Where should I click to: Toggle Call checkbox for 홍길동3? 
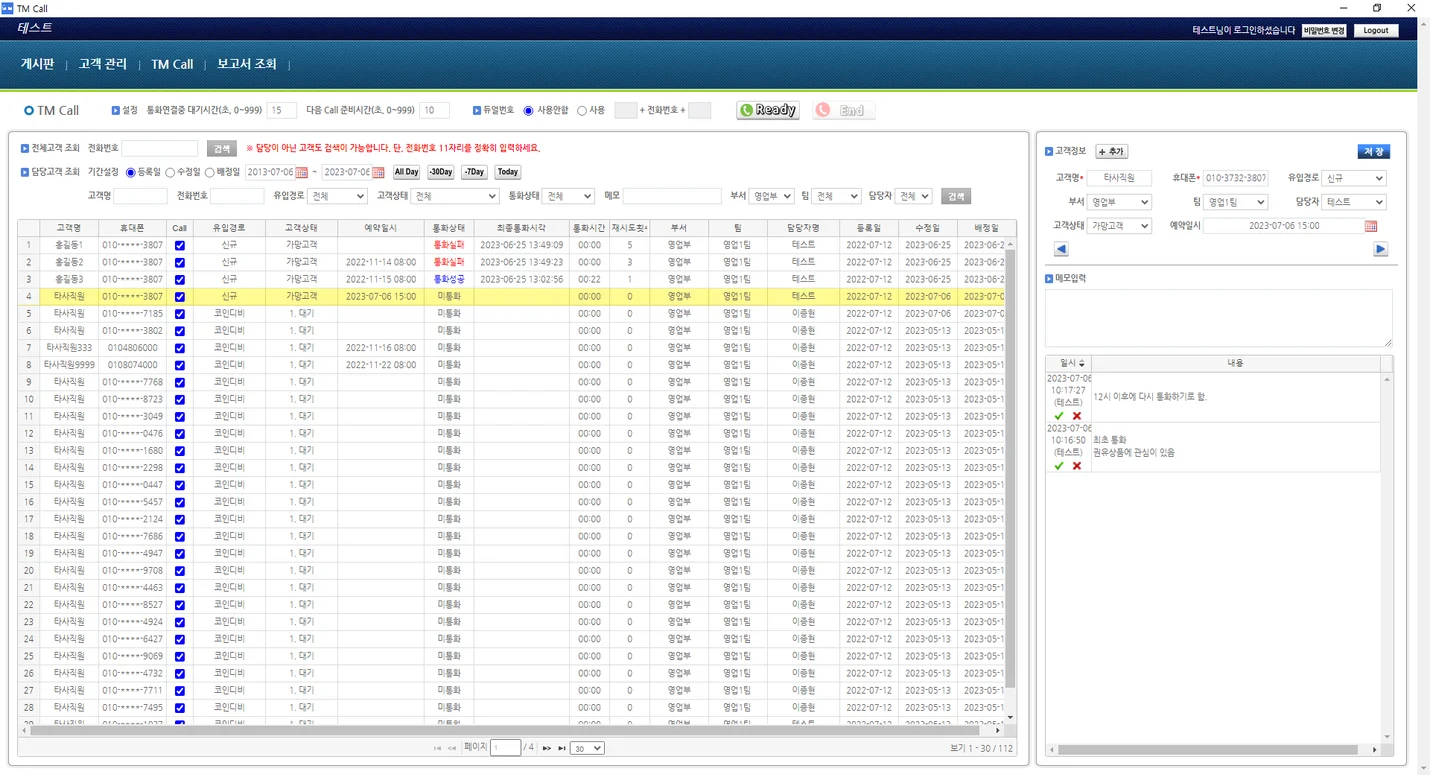pos(179,279)
